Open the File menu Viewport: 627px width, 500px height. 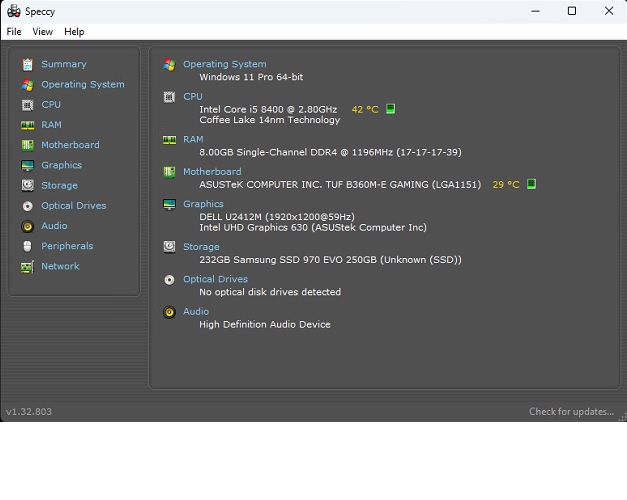(x=14, y=32)
